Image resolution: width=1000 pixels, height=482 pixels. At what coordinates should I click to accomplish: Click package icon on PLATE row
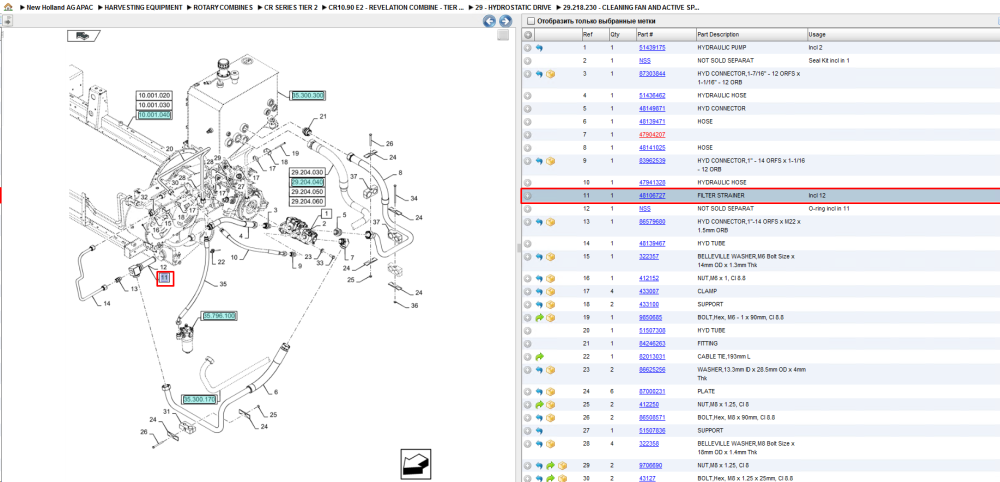(x=550, y=391)
